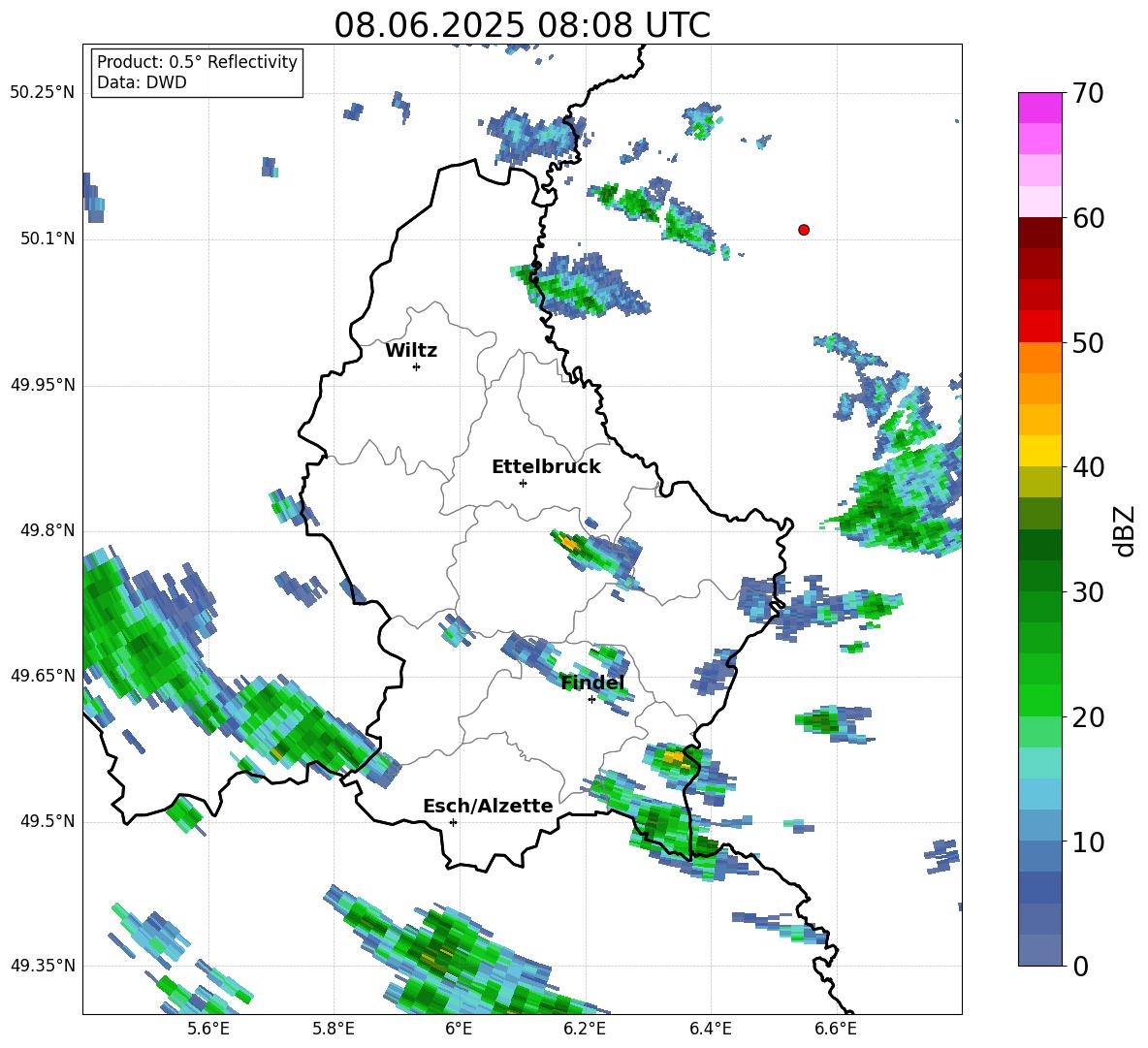Click the longitude label 6.4°E
1148x1048 pixels.
click(x=710, y=1029)
